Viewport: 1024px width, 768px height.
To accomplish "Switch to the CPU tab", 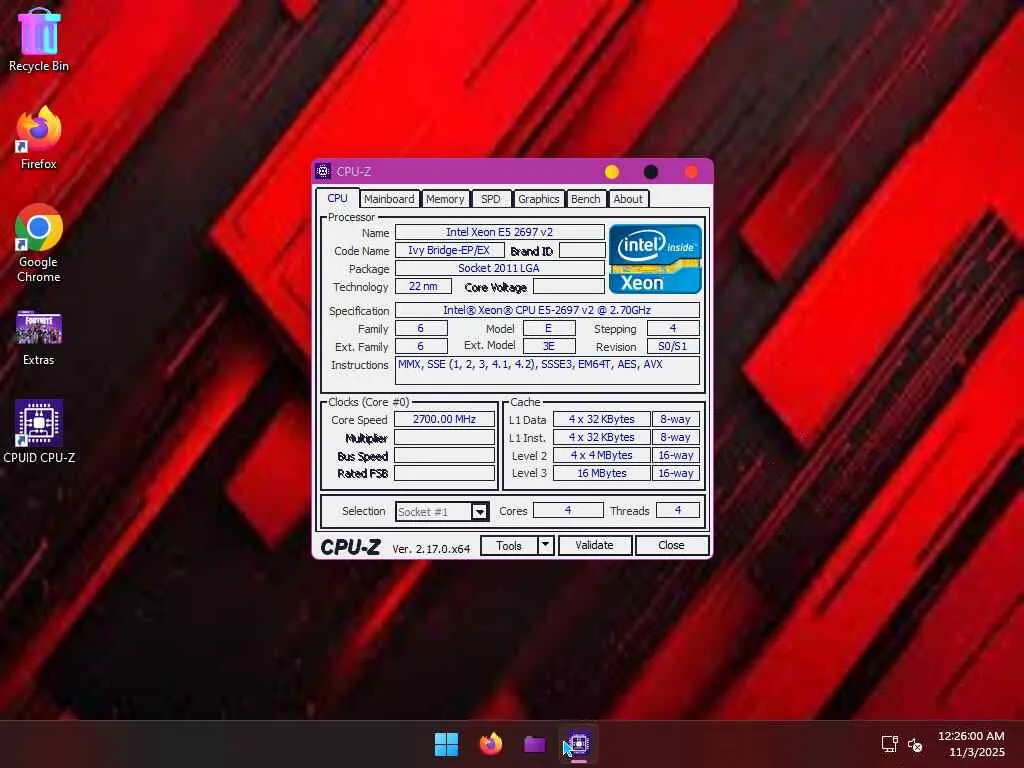I will 338,198.
